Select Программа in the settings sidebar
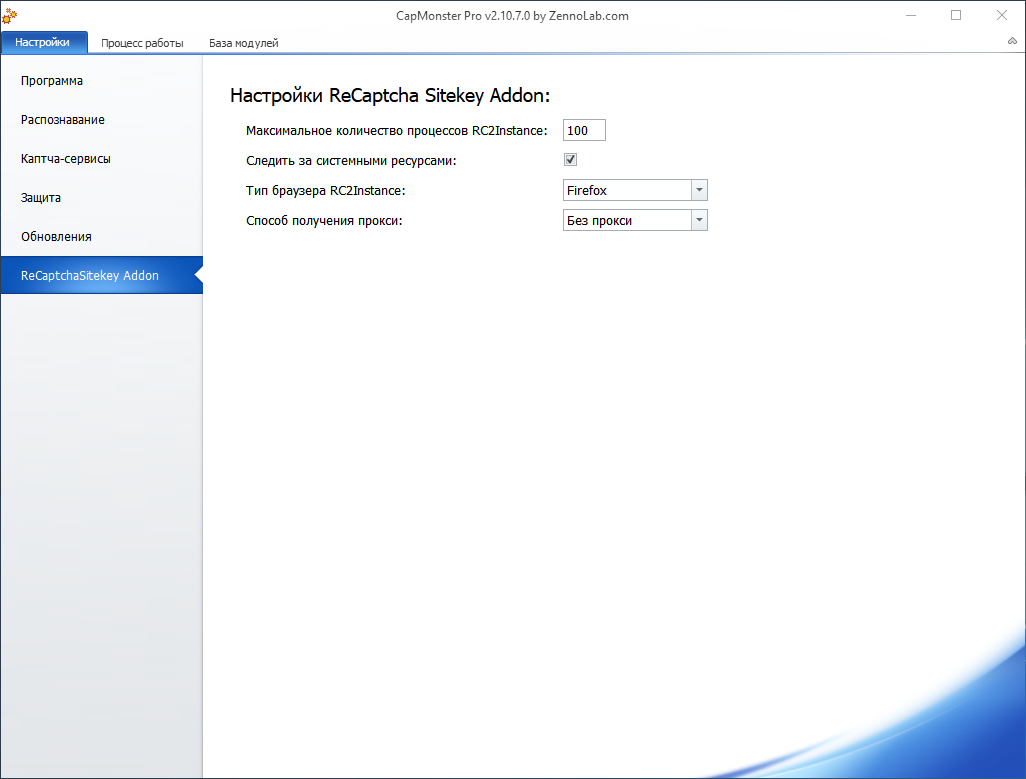This screenshot has width=1026, height=779. click(x=101, y=81)
